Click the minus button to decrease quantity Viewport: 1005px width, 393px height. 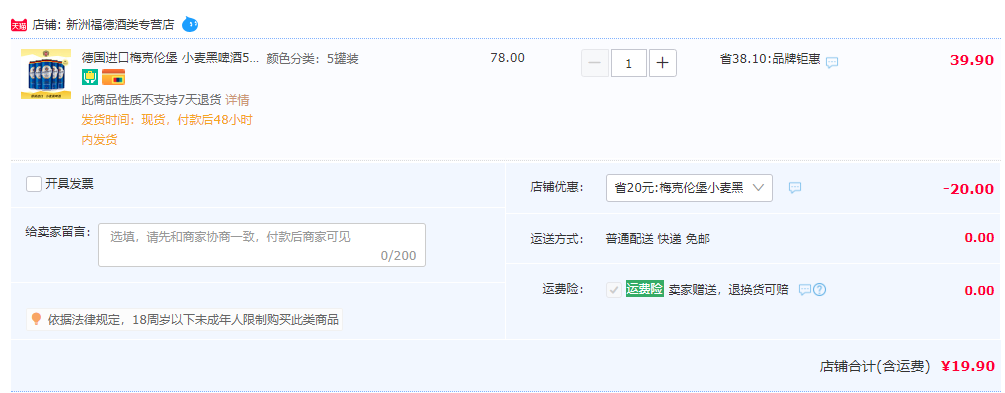(595, 63)
